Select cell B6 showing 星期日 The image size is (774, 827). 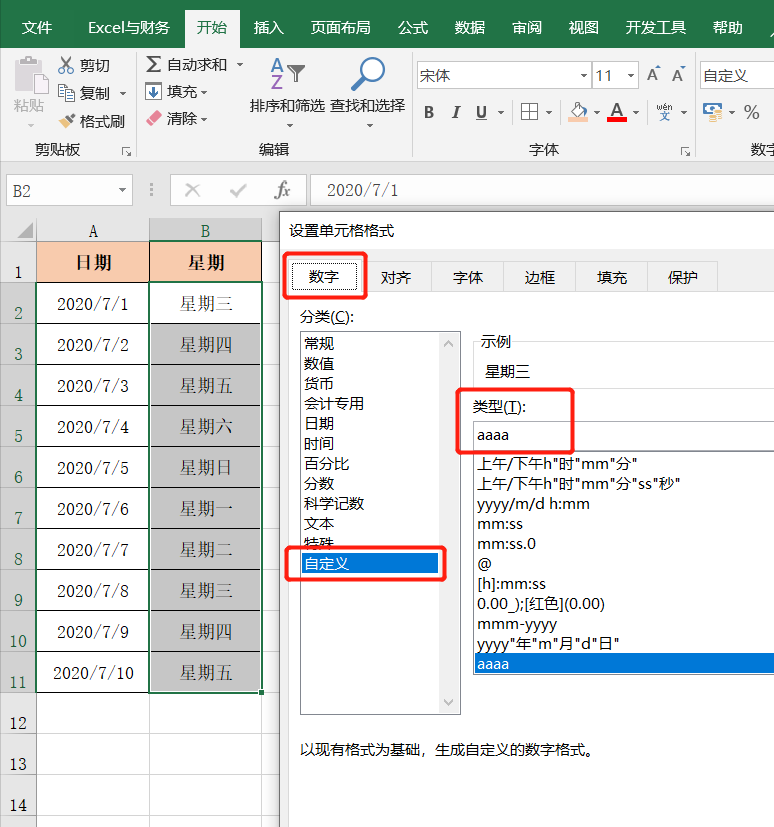(206, 467)
